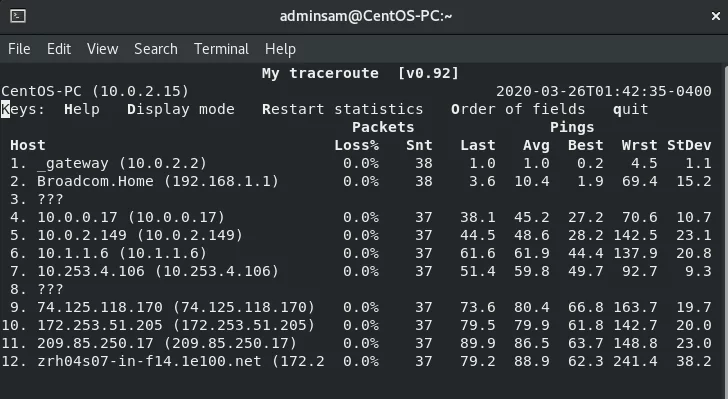Click the Restart statistics key hint

[x=343, y=109]
